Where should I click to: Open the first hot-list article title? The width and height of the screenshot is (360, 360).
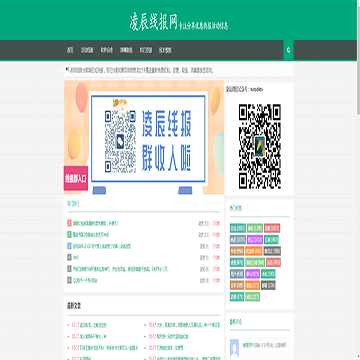click(96, 224)
